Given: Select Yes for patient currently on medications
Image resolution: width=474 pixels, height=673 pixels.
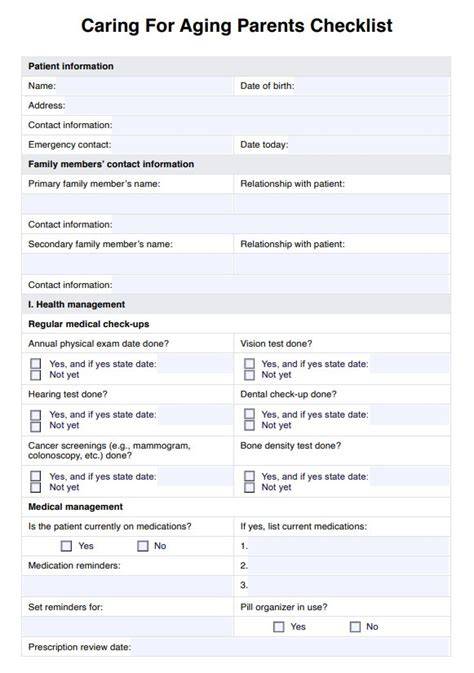Looking at the screenshot, I should (x=66, y=546).
